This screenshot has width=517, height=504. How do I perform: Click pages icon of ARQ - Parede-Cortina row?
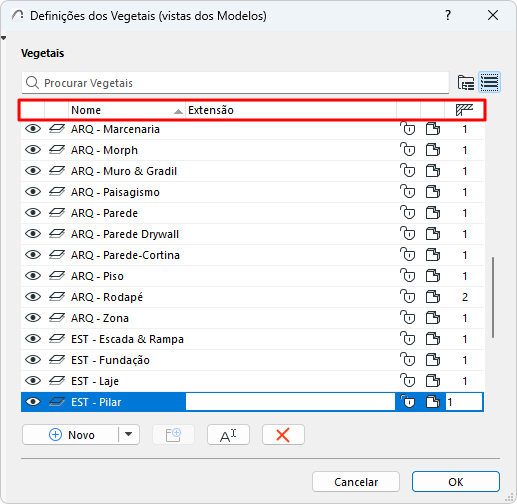433,255
